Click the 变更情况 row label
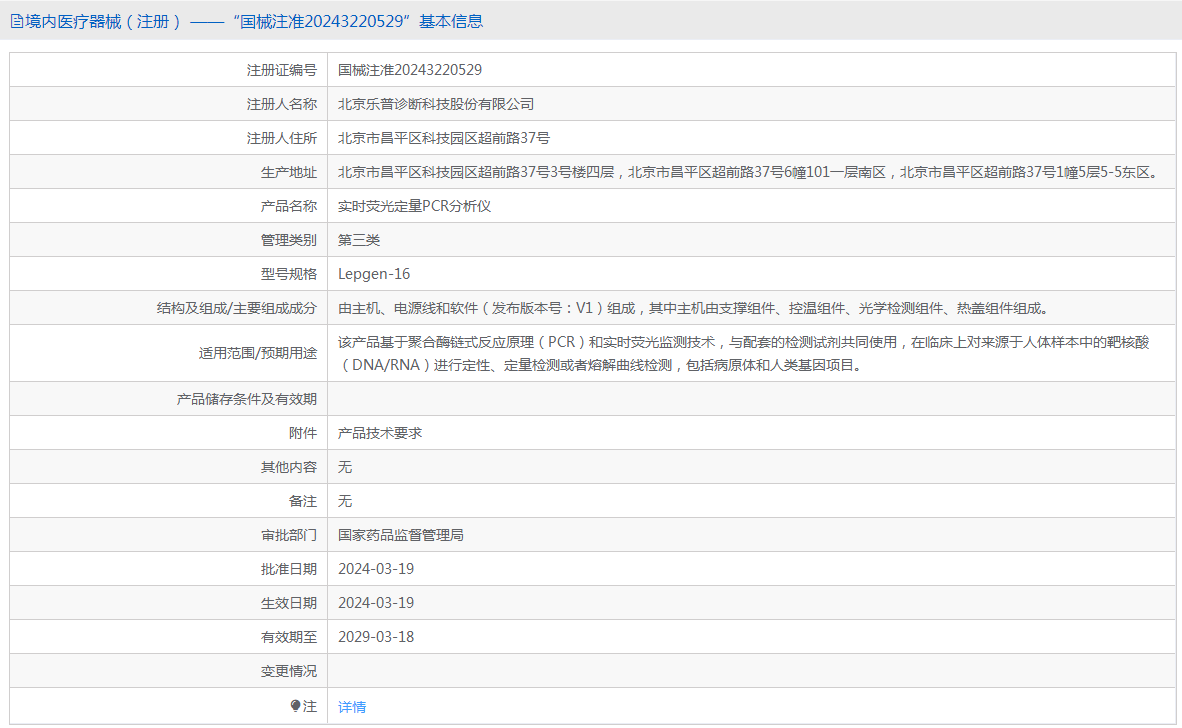Screen dimensions: 1182x728 (289, 671)
